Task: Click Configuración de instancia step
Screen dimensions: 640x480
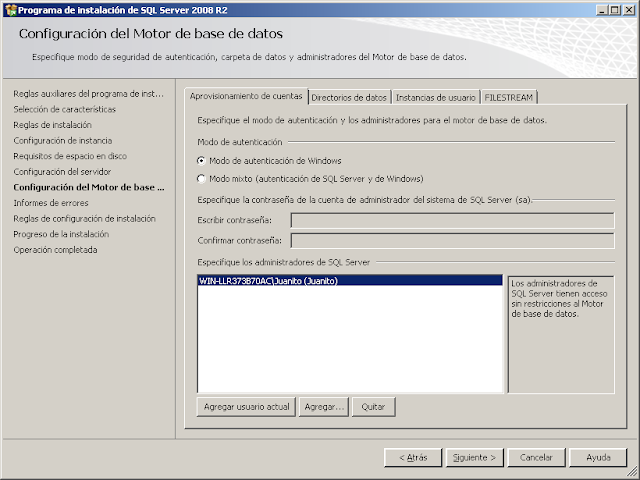Action: click(62, 140)
